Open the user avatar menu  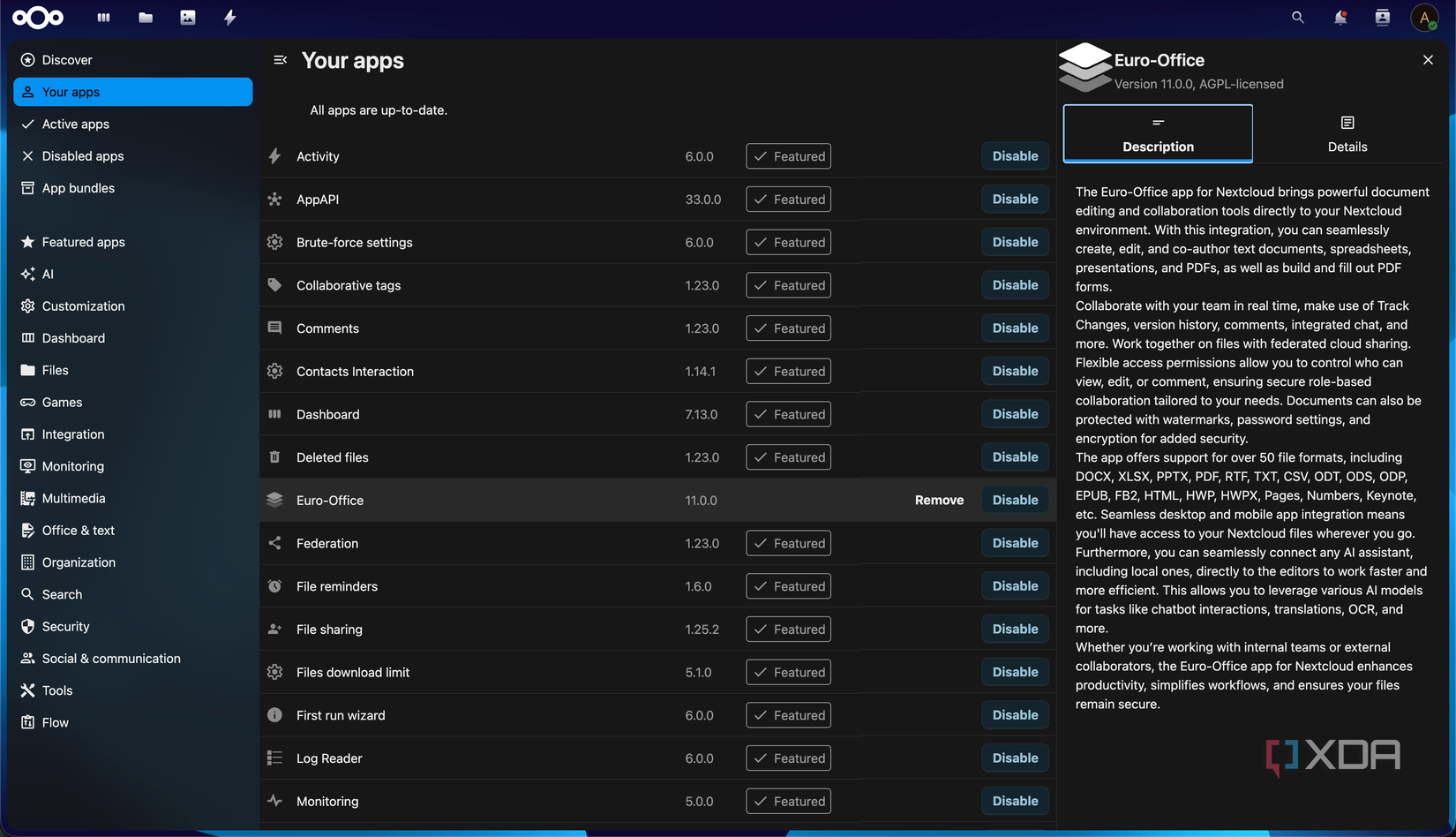pos(1424,18)
